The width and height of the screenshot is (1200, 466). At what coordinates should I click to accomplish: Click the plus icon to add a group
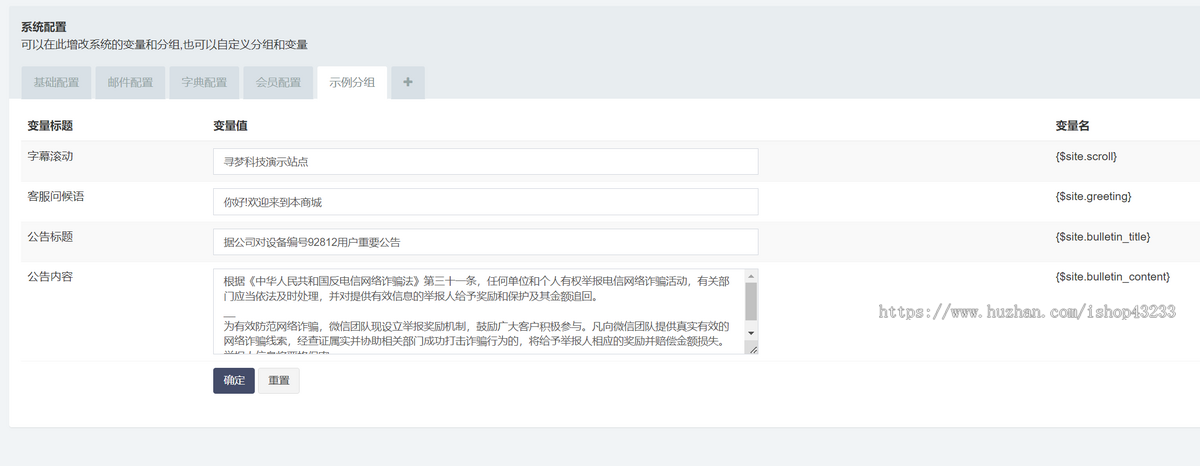pos(407,83)
